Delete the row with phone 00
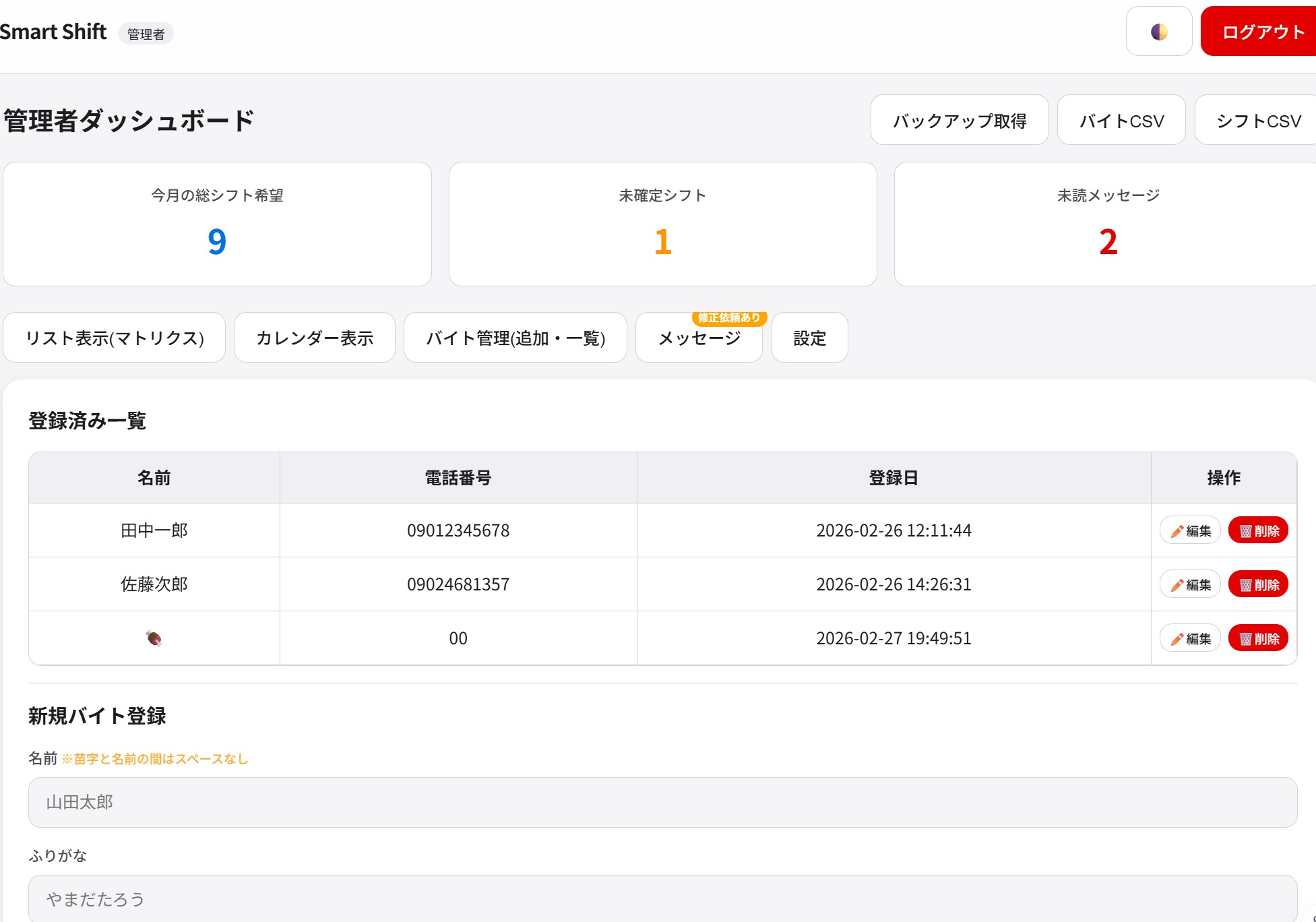The height and width of the screenshot is (922, 1316). tap(1258, 638)
